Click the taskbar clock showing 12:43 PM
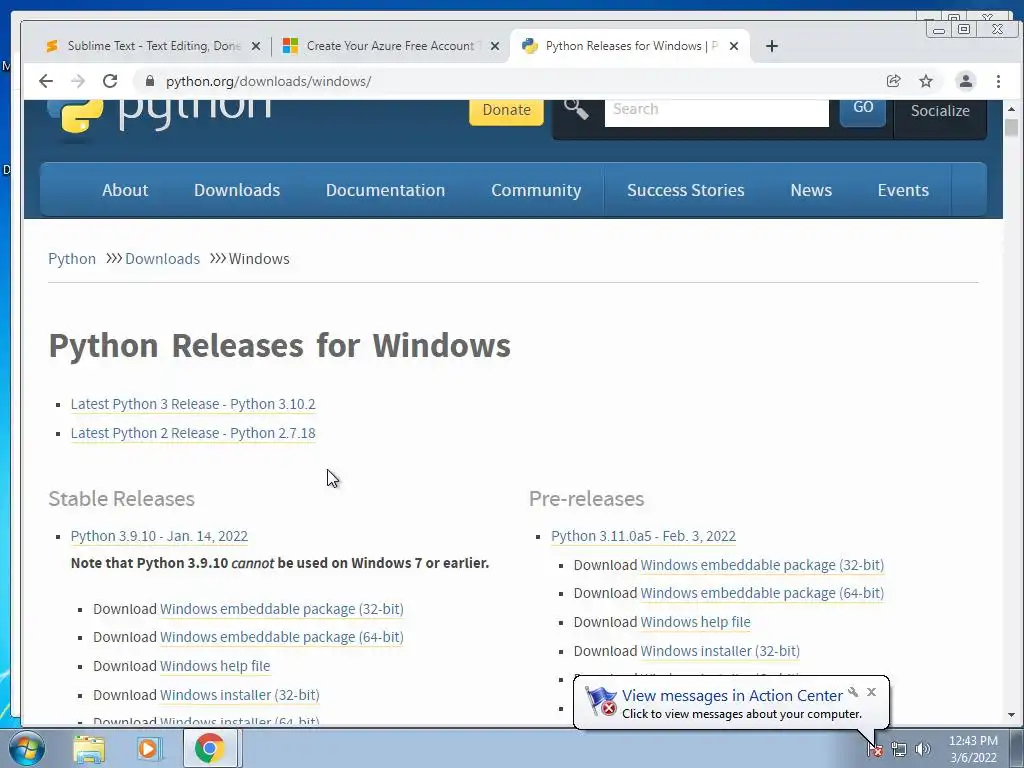 click(973, 749)
